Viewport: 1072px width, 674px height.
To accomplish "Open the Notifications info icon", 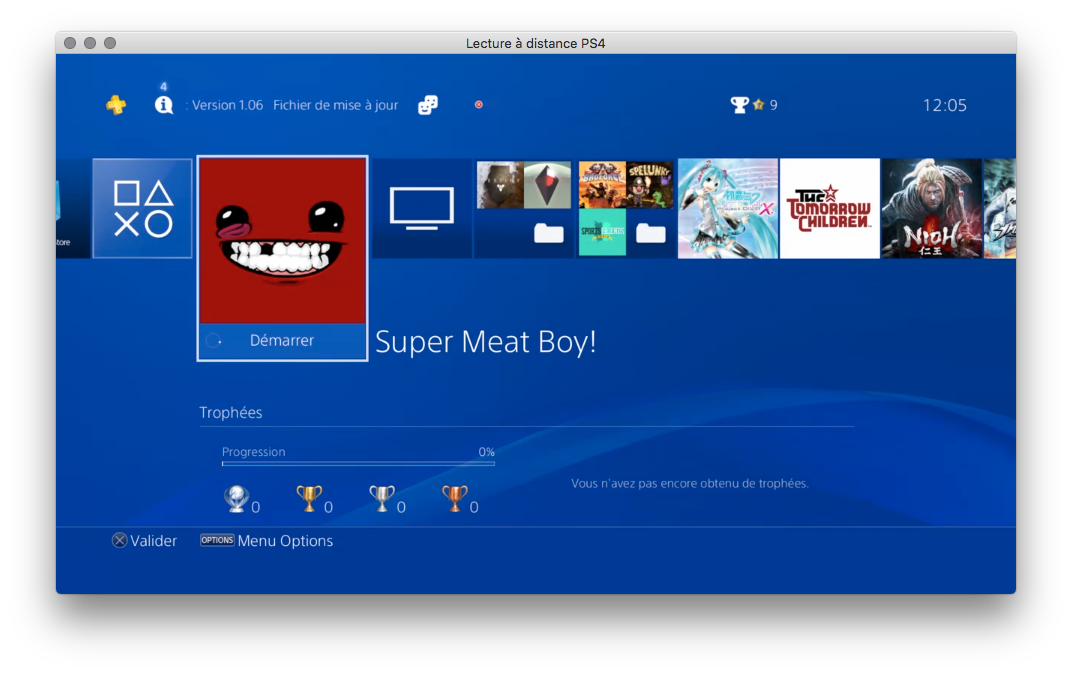I will coord(163,105).
